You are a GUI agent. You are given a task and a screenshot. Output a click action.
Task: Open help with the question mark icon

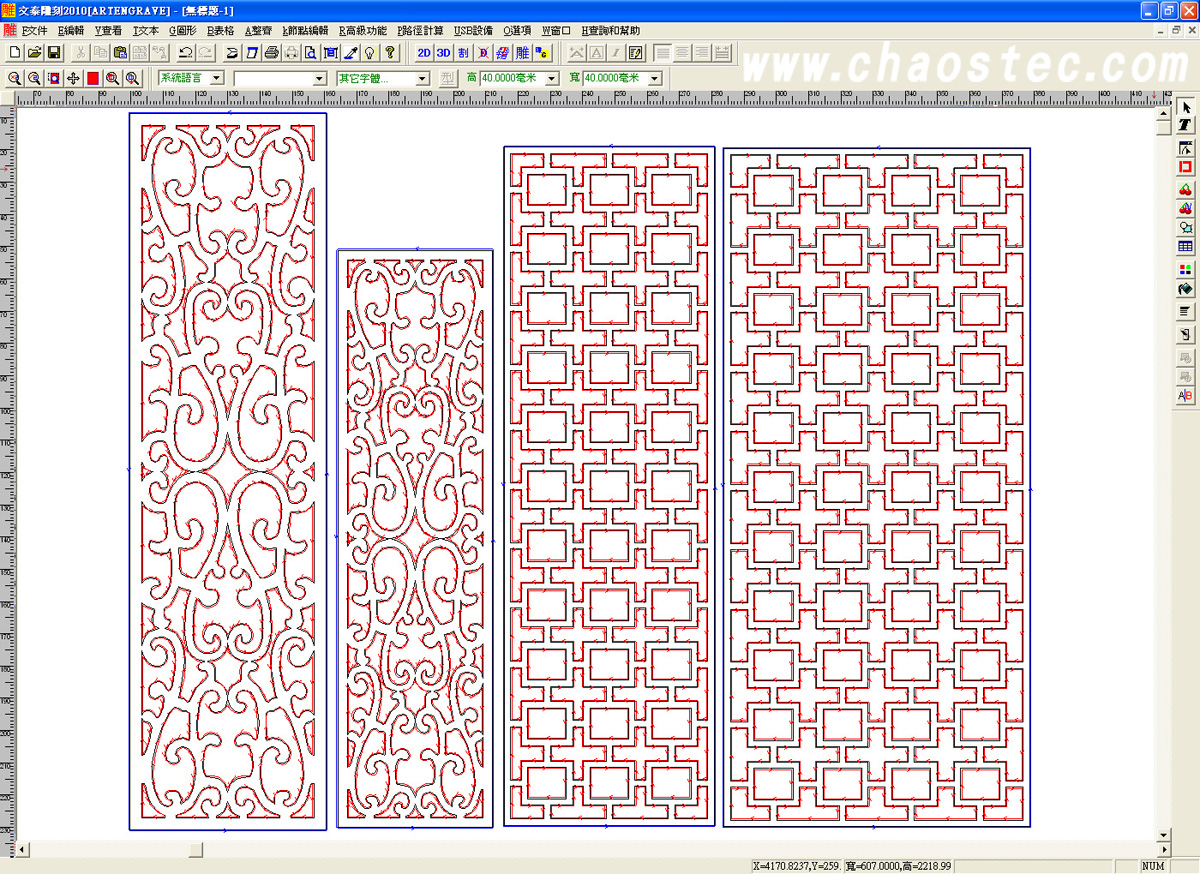[390, 52]
